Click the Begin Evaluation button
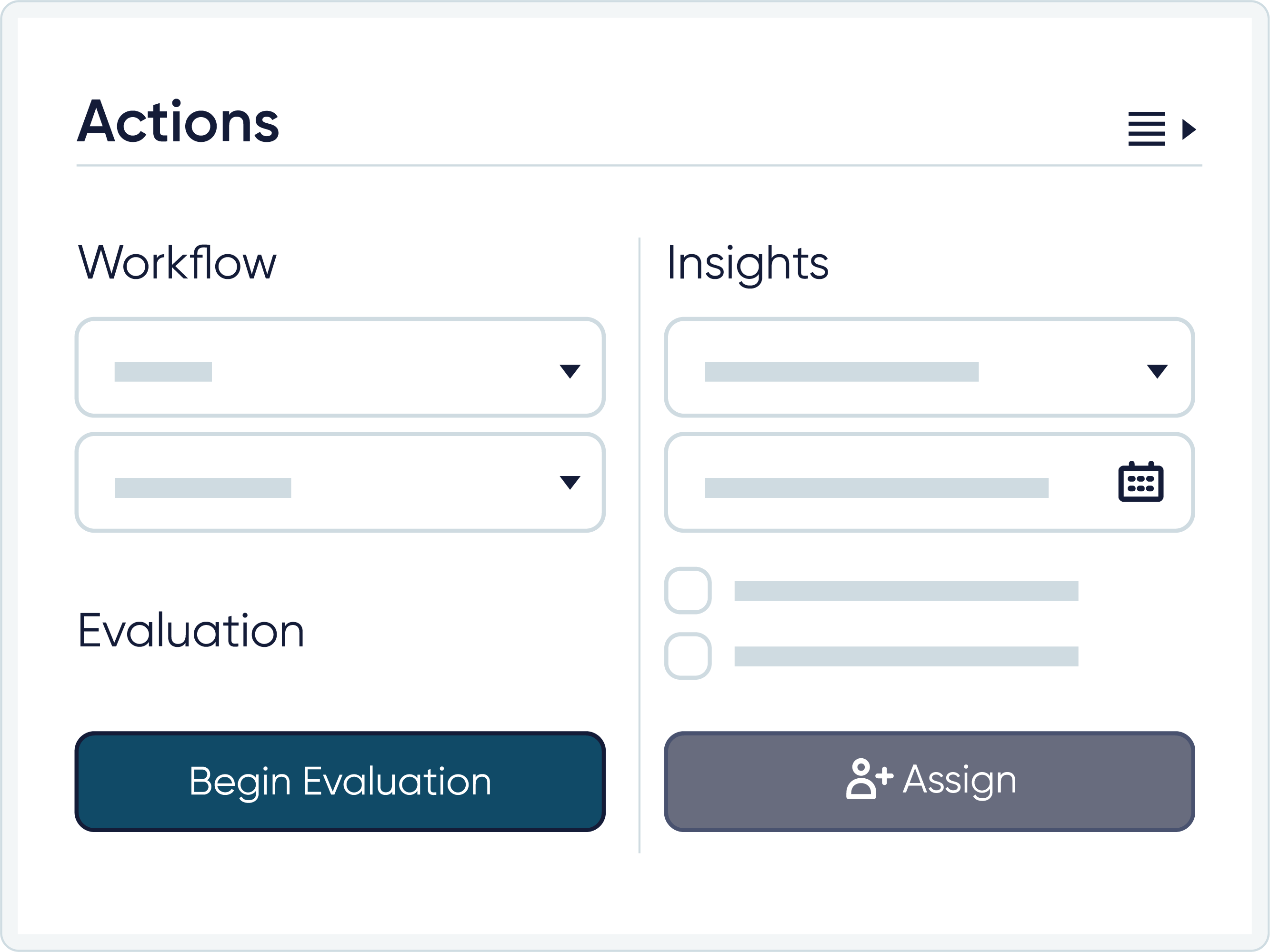Viewport: 1270px width, 952px height. tap(340, 782)
